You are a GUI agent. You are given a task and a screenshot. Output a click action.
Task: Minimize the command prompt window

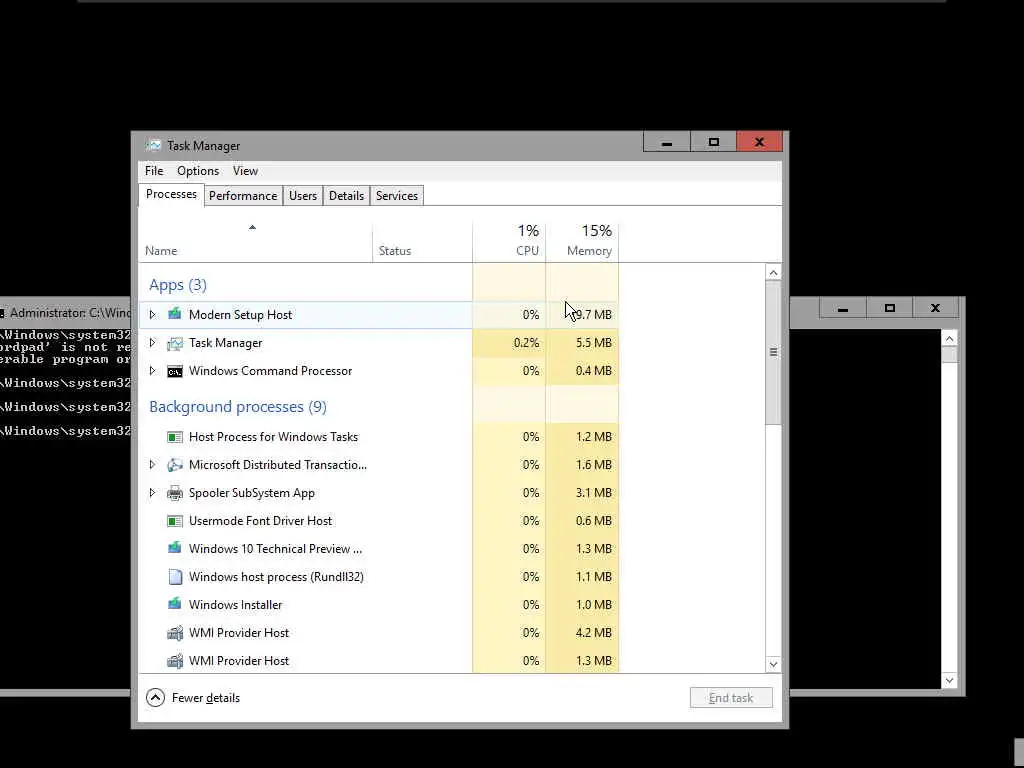tap(843, 308)
